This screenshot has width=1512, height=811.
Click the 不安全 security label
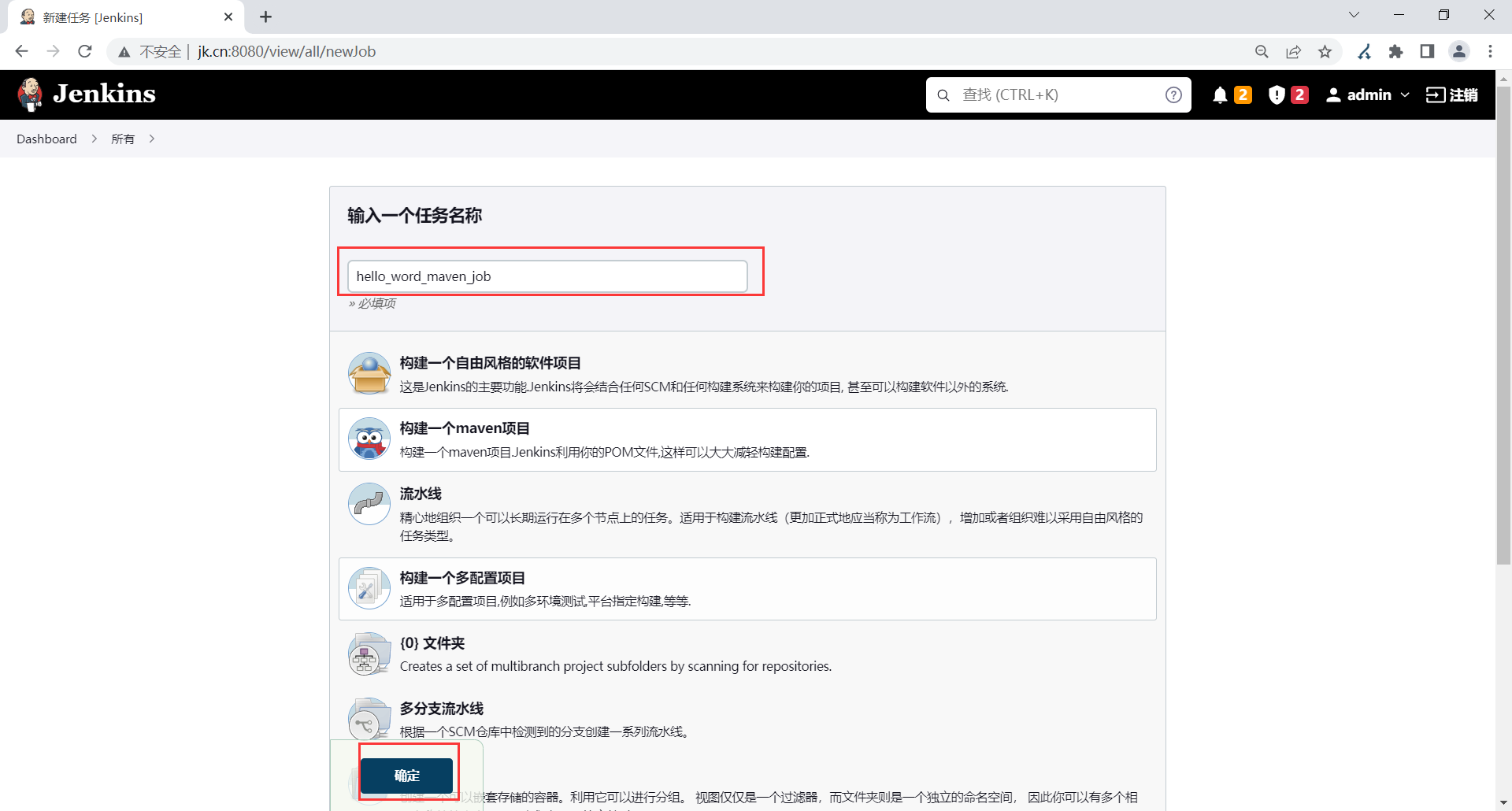coord(161,51)
